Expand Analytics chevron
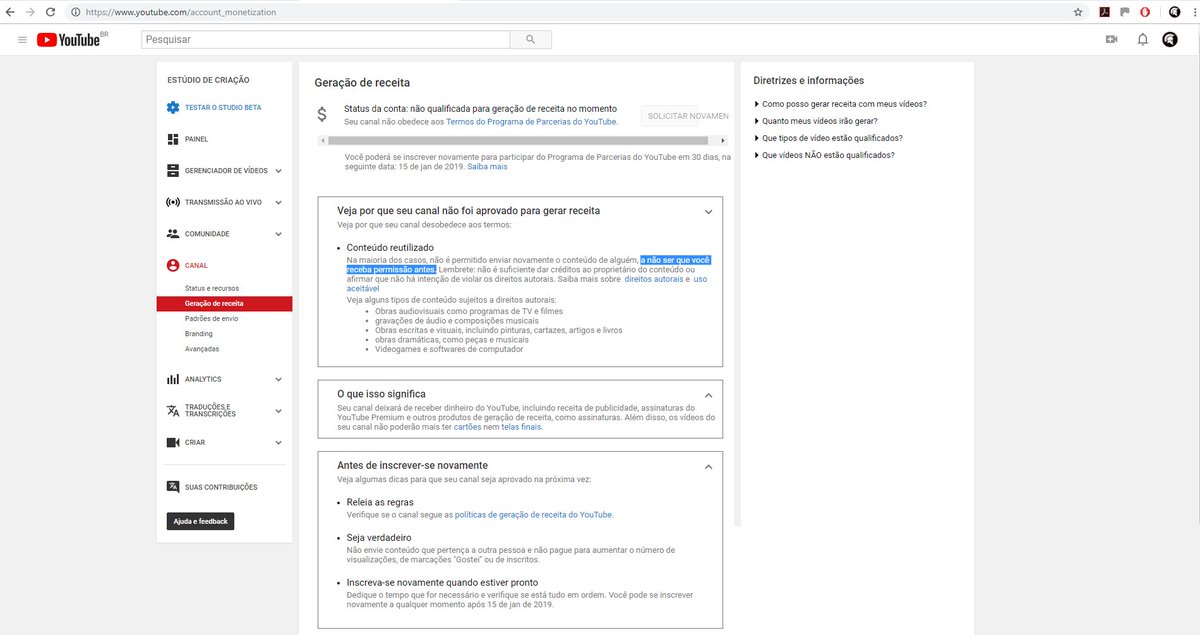Image resolution: width=1200 pixels, height=635 pixels. point(279,379)
